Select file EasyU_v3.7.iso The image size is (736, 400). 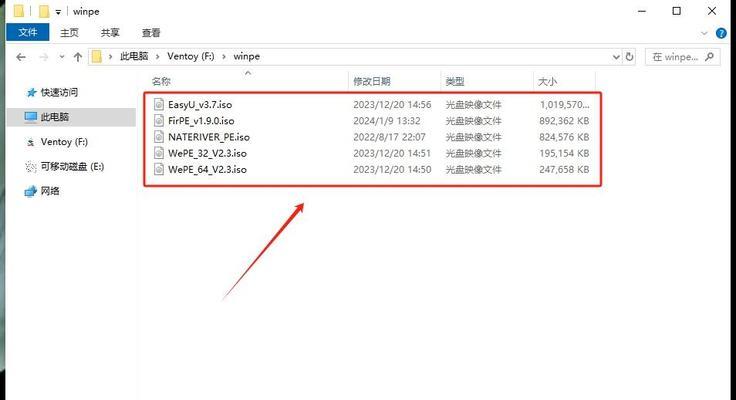pos(200,105)
